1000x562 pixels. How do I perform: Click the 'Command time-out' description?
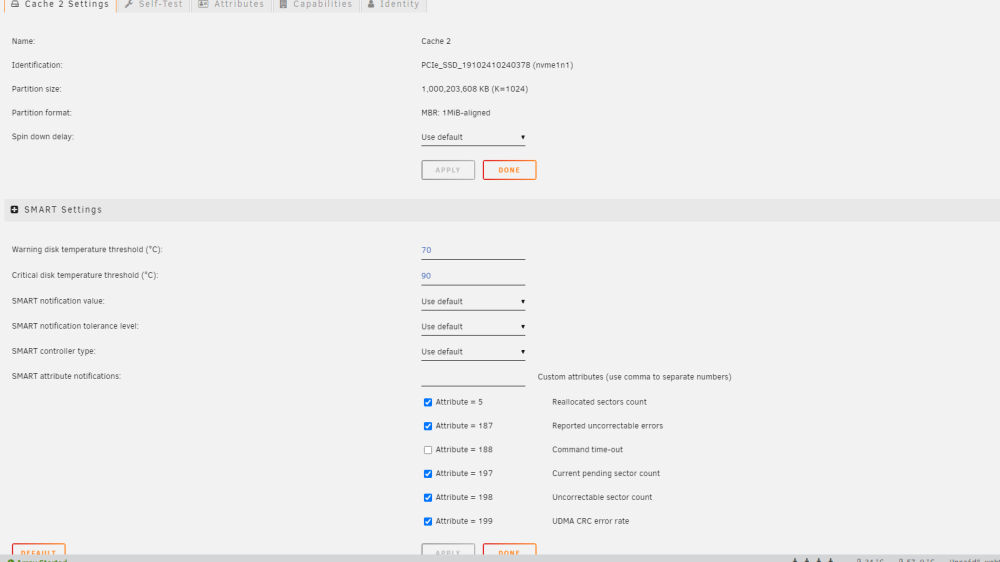point(587,449)
